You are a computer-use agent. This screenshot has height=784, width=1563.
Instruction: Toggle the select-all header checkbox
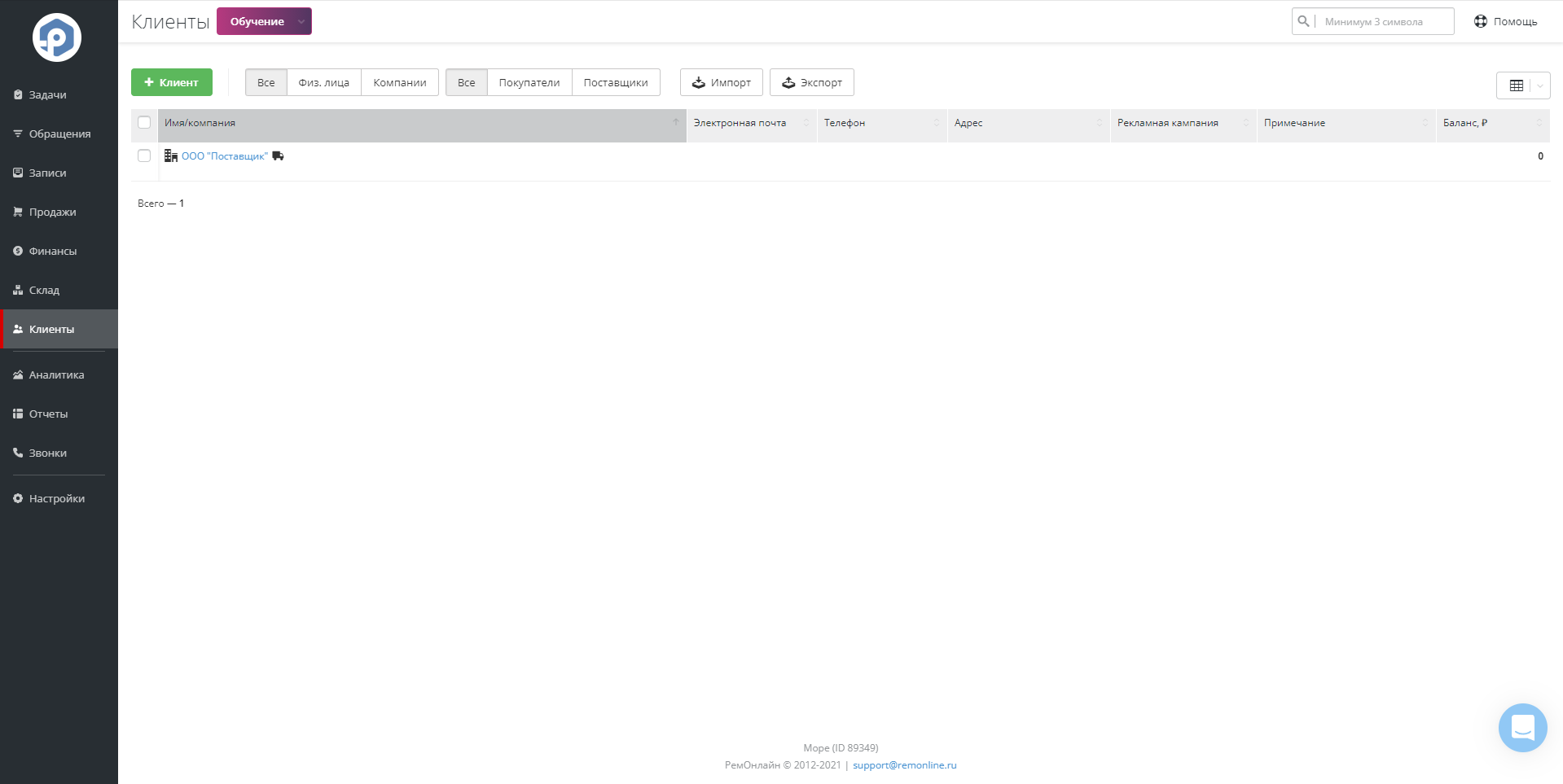[x=144, y=122]
